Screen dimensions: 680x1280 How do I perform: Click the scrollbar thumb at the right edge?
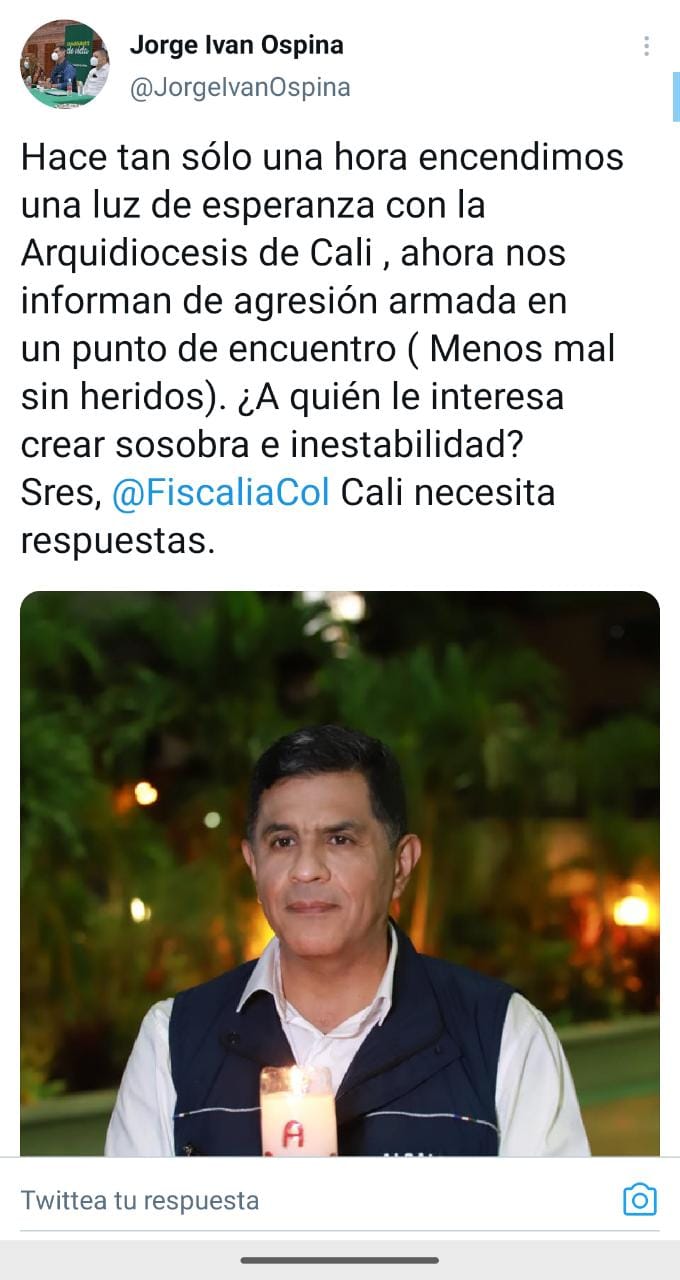(x=676, y=96)
